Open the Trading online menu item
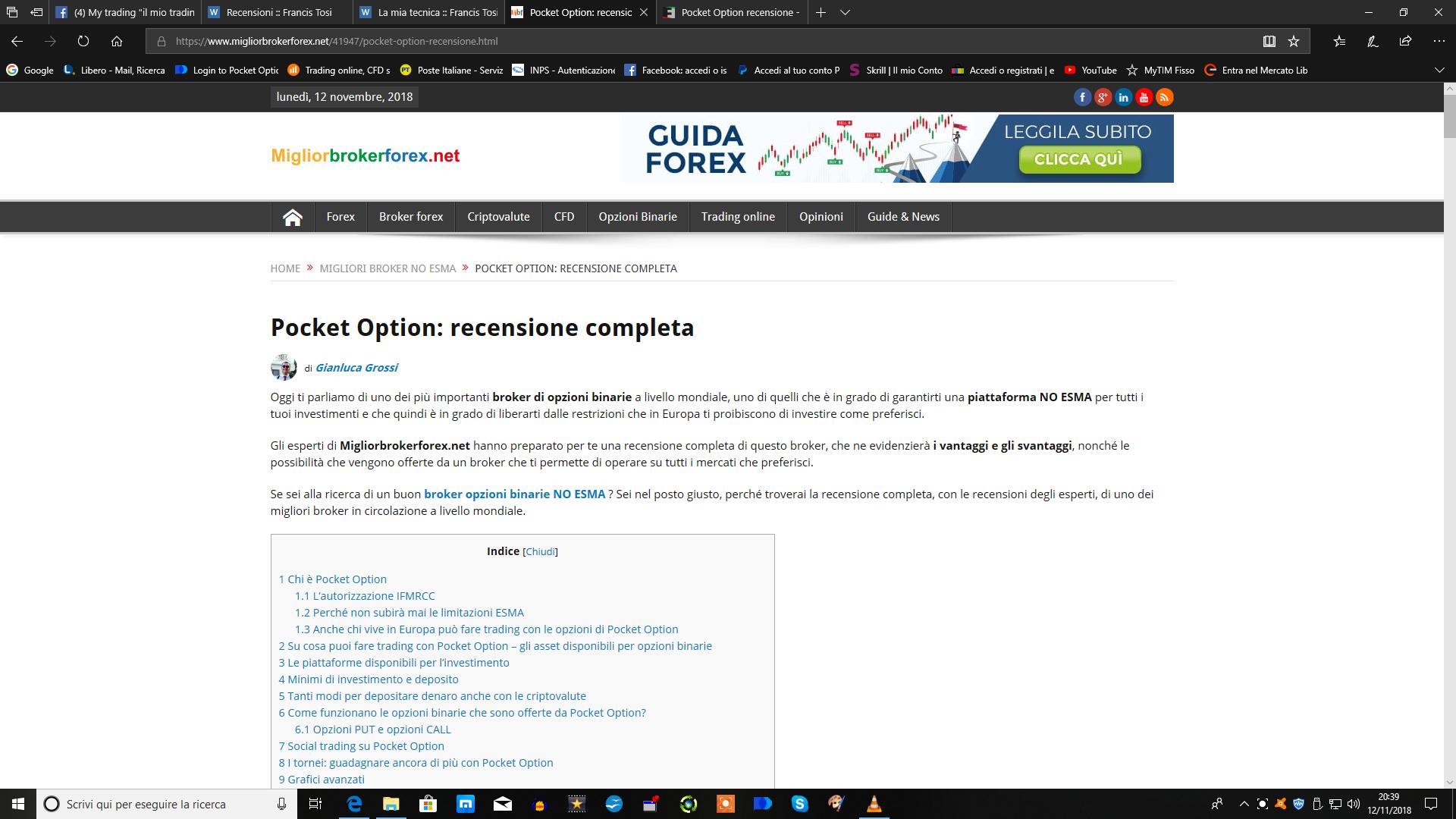Image resolution: width=1456 pixels, height=819 pixels. click(738, 217)
